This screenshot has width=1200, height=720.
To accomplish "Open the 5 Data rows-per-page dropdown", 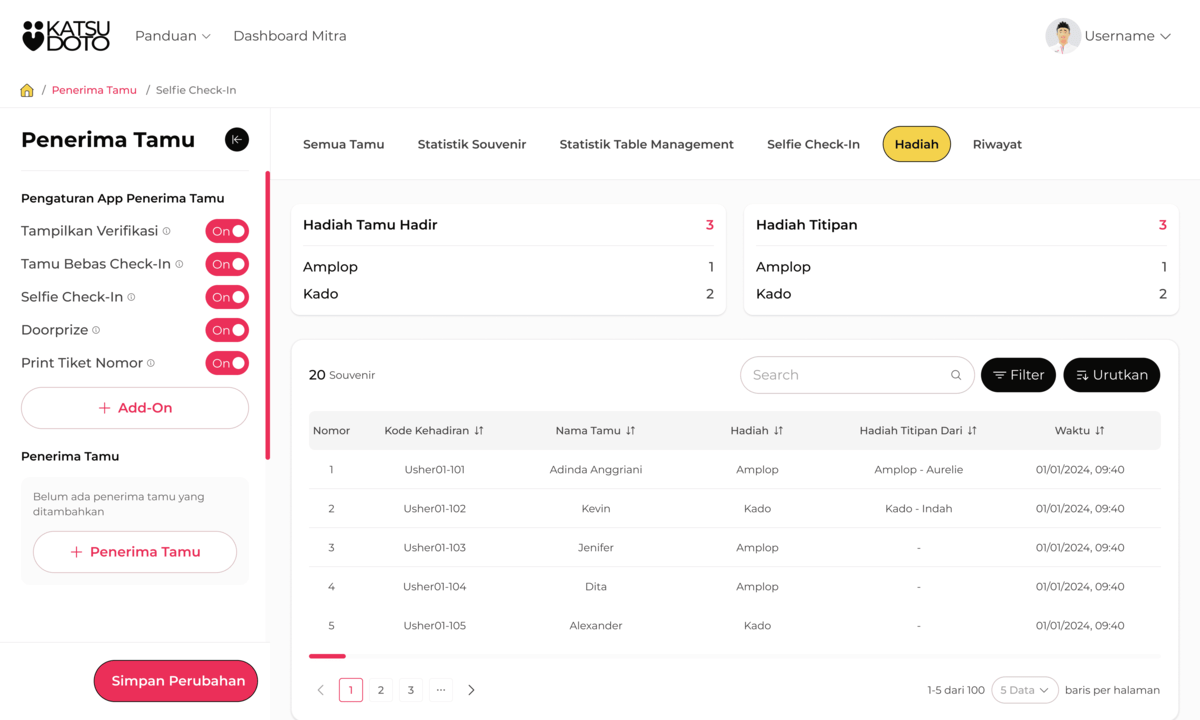I will 1024,690.
